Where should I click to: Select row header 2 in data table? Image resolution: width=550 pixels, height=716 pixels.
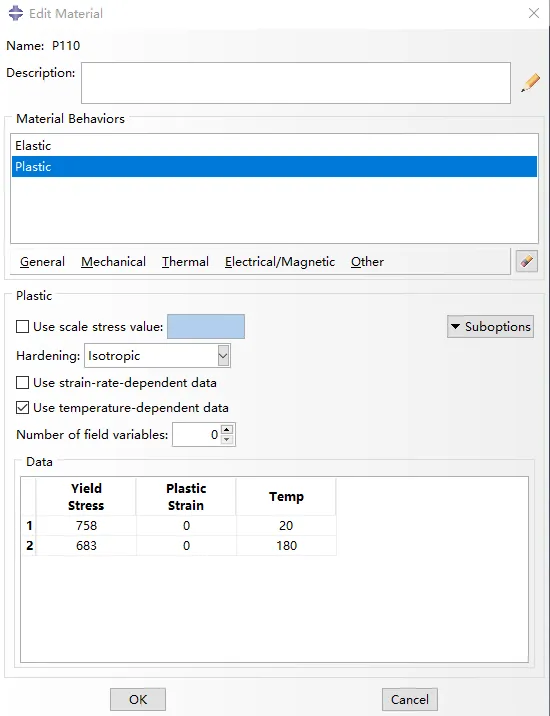pos(29,546)
